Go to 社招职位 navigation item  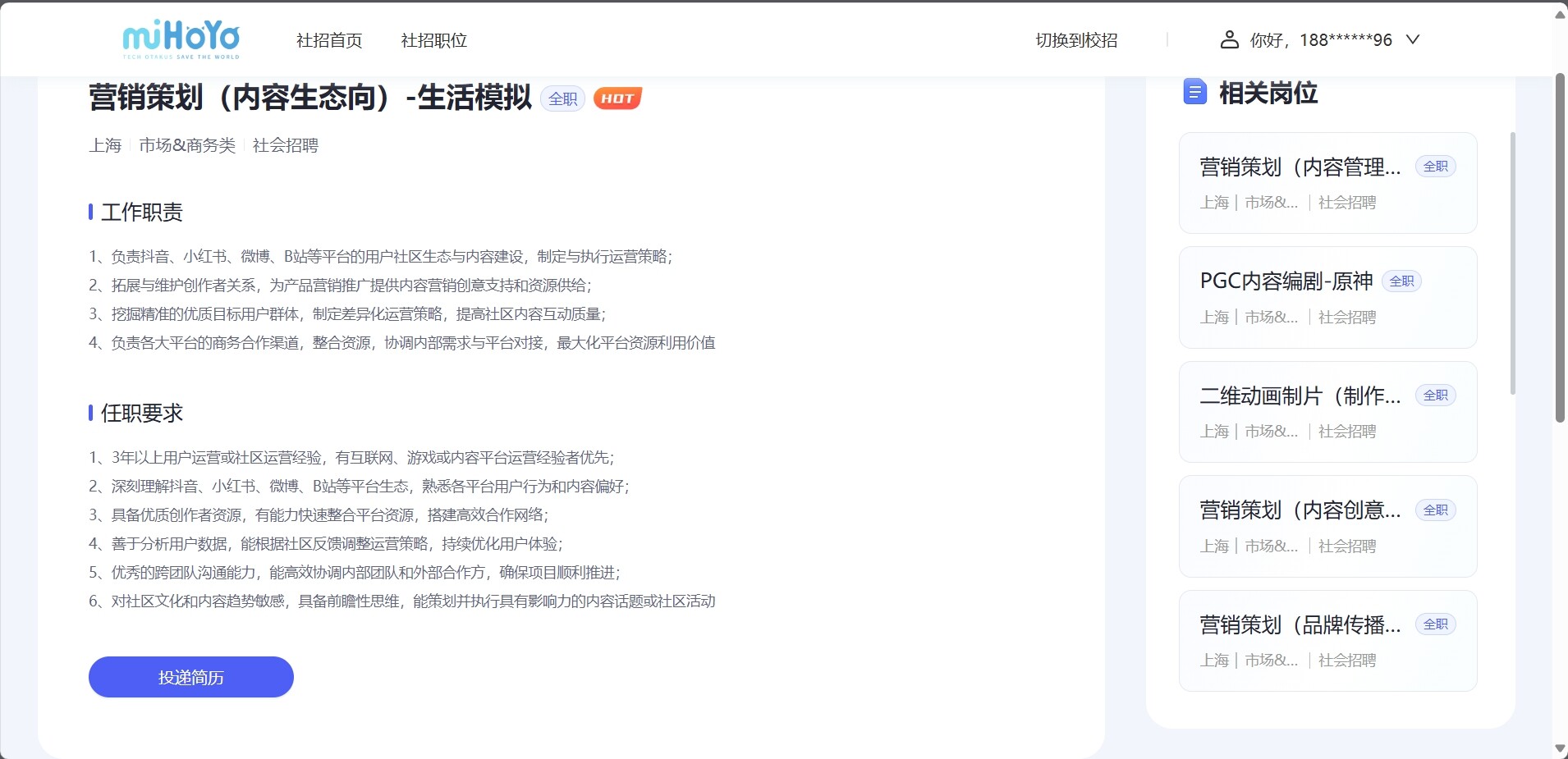pos(433,40)
